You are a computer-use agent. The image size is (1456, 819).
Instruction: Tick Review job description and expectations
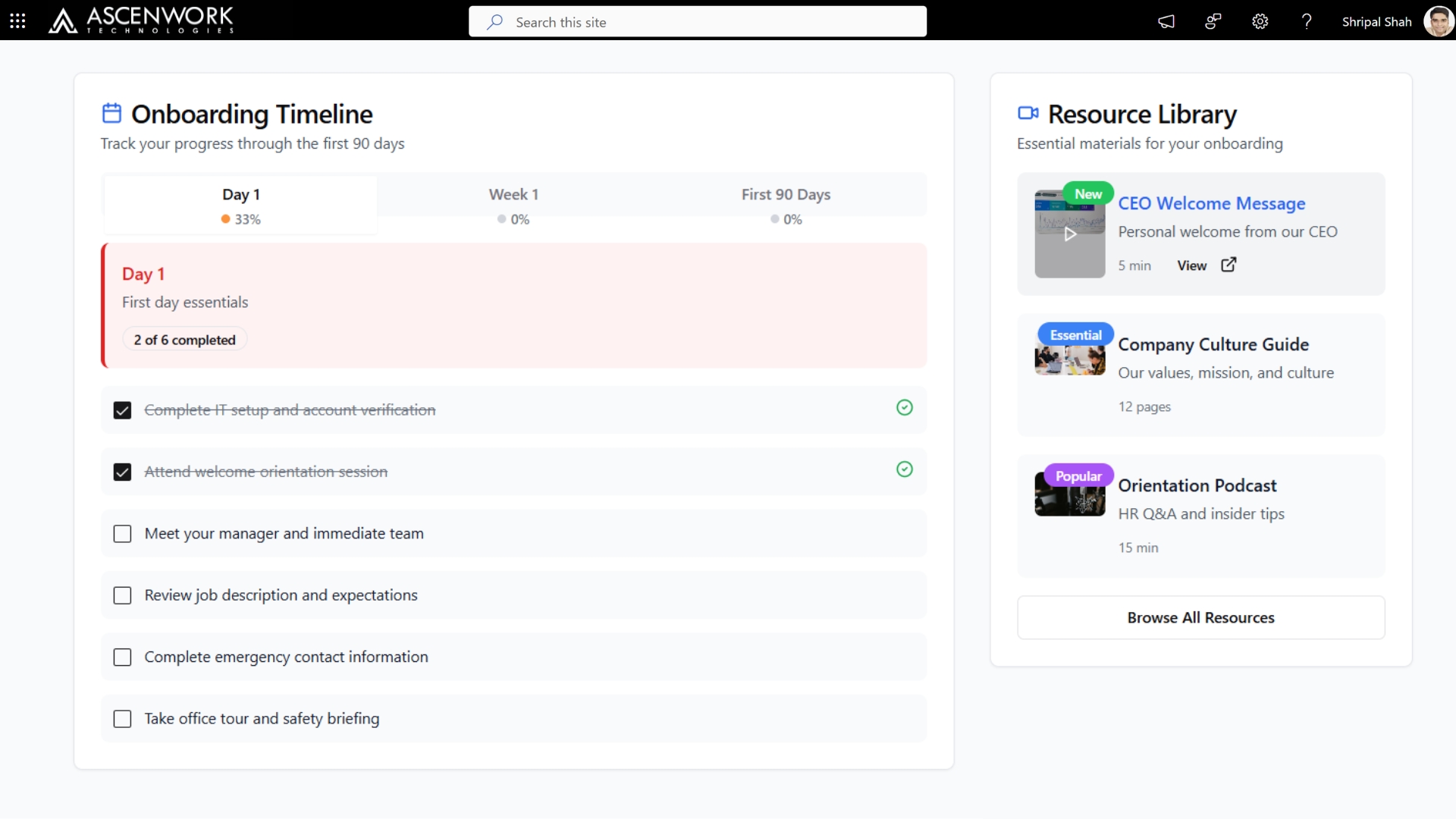pyautogui.click(x=122, y=595)
